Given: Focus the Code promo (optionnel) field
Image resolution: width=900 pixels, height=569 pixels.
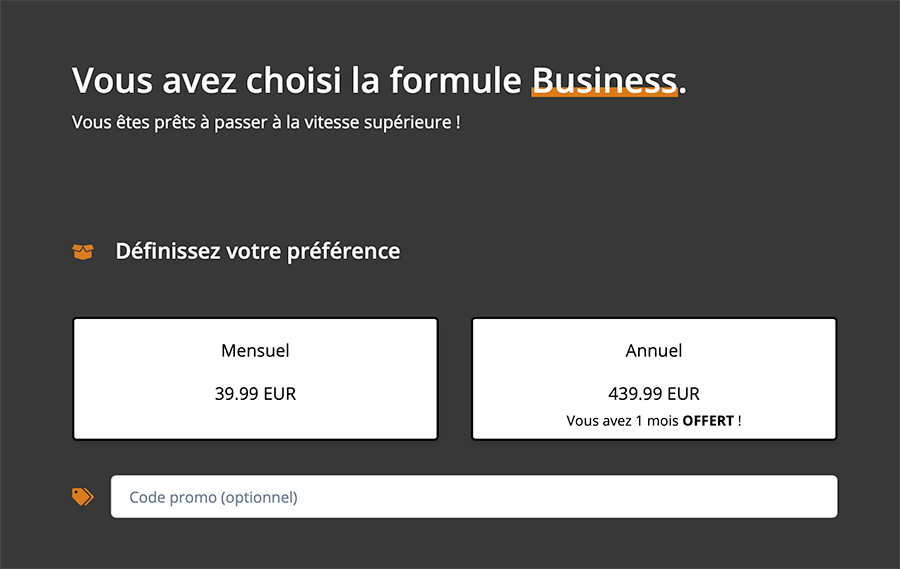Looking at the screenshot, I should click(474, 497).
